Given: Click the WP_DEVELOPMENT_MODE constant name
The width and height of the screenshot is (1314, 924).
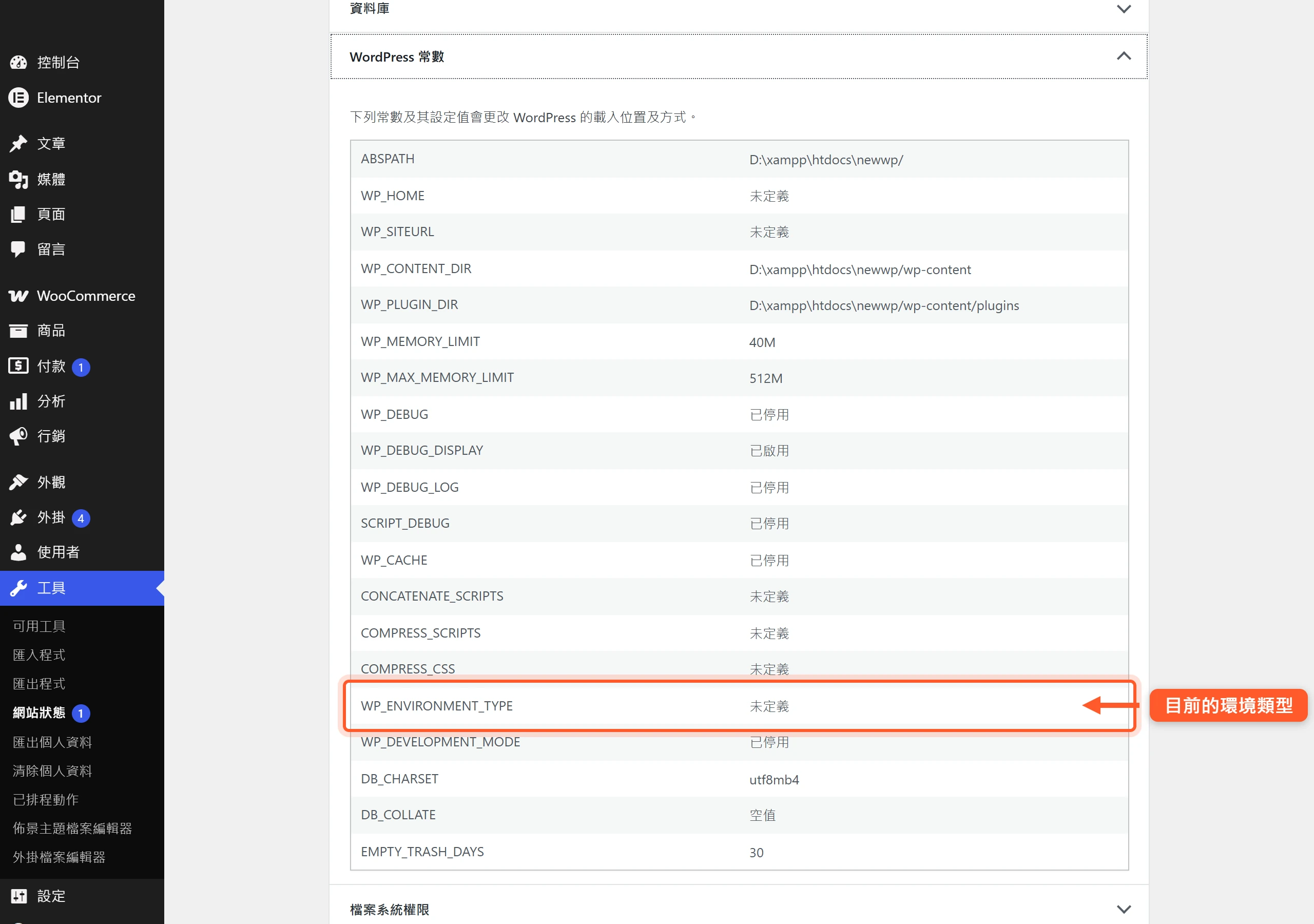Looking at the screenshot, I should click(440, 742).
